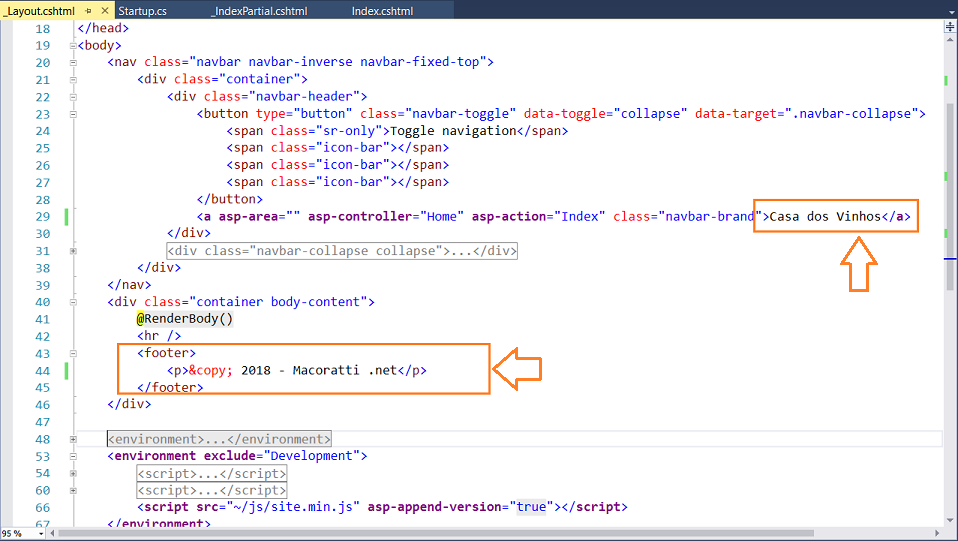
Task: Click the "container body-content" class value
Action: (x=278, y=302)
